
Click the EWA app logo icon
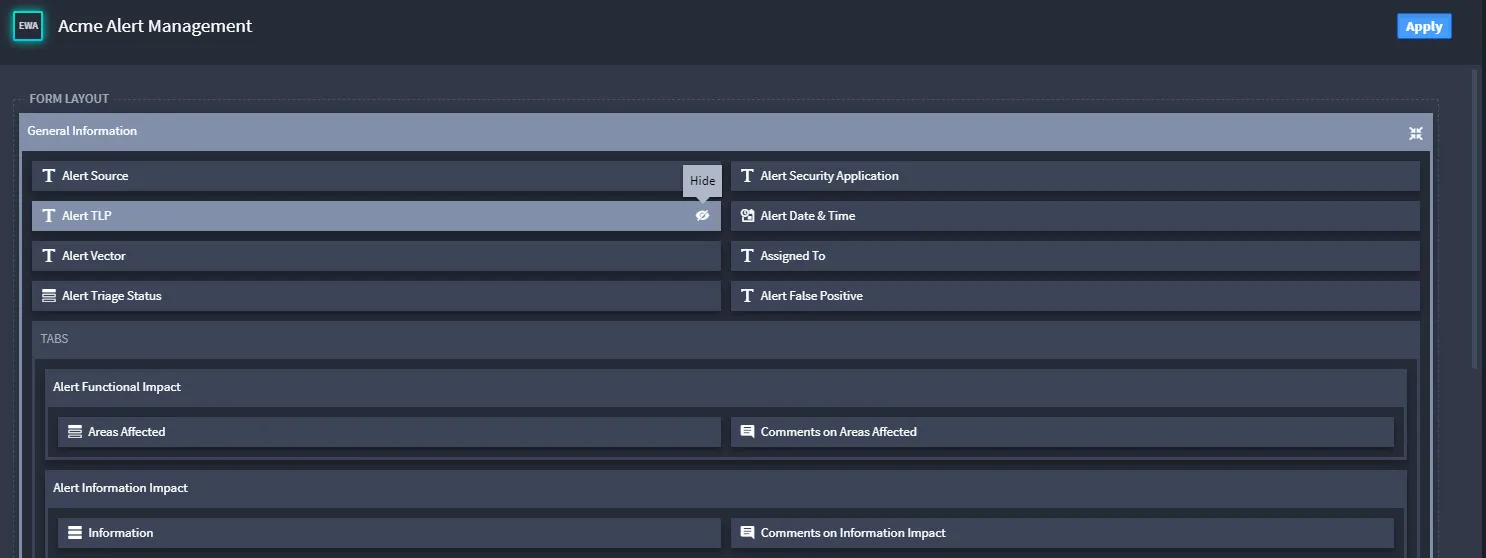28,26
